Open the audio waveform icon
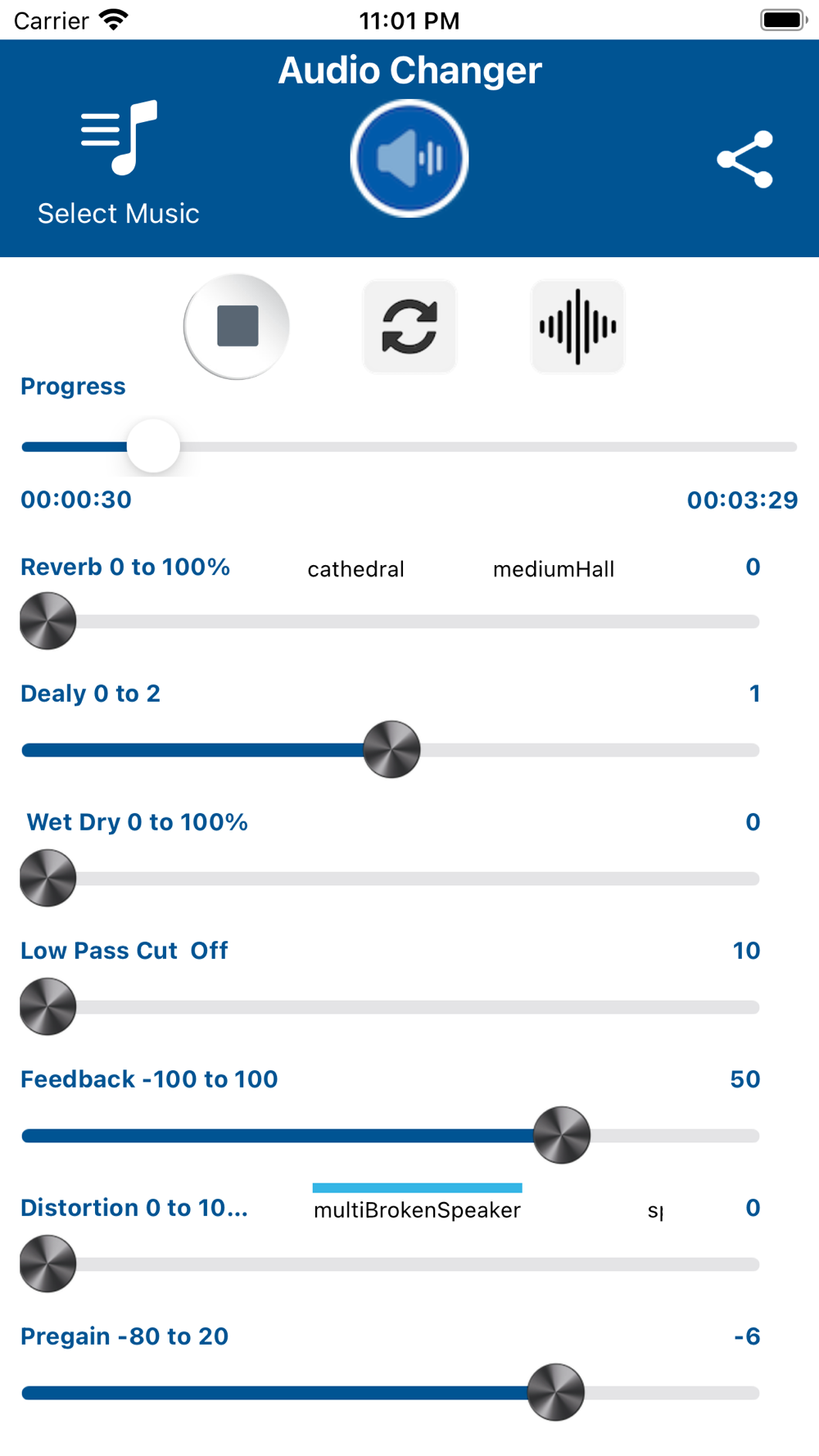The image size is (819, 1456). 577,326
